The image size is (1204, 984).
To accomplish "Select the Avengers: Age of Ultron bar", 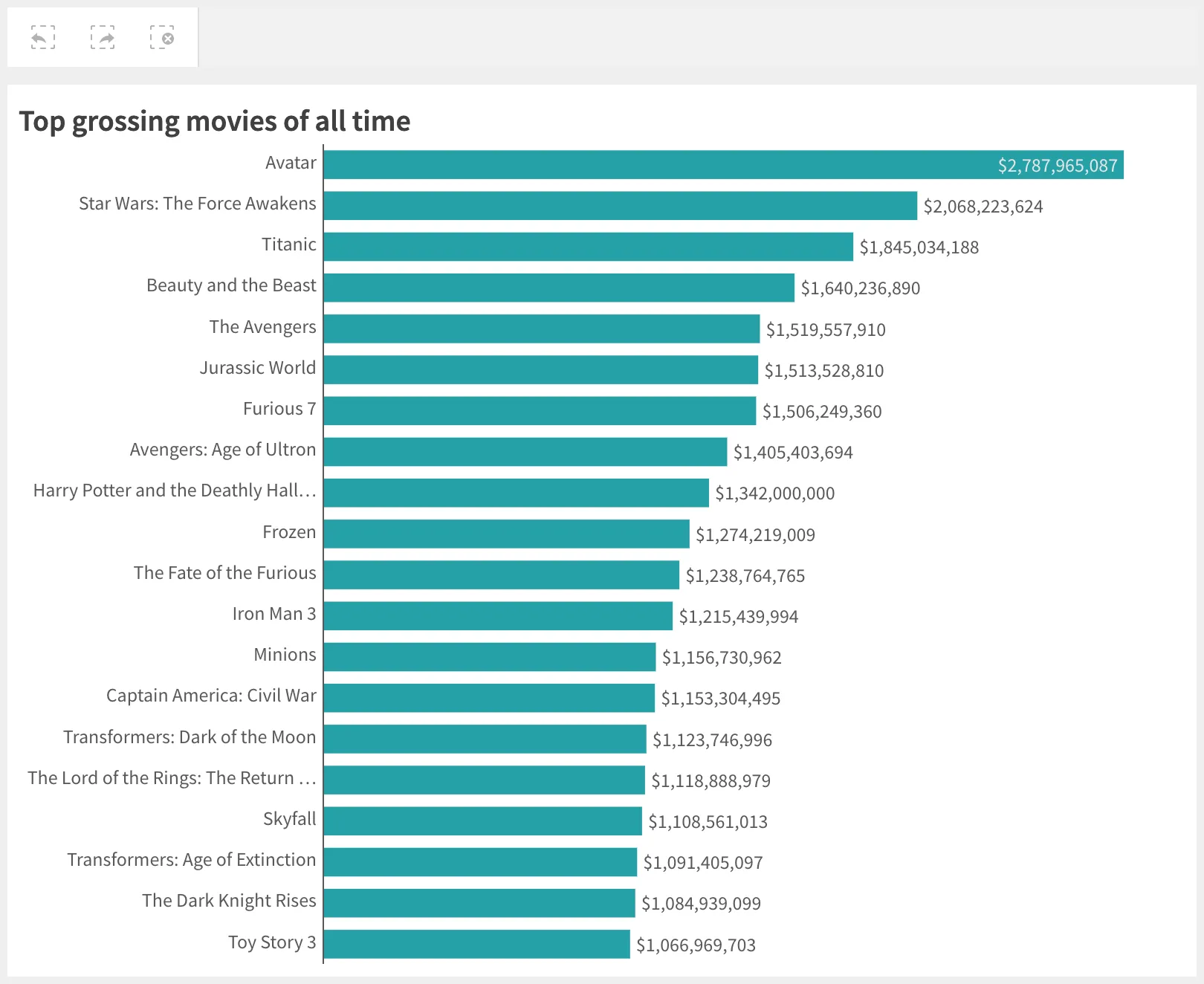I will 520,450.
